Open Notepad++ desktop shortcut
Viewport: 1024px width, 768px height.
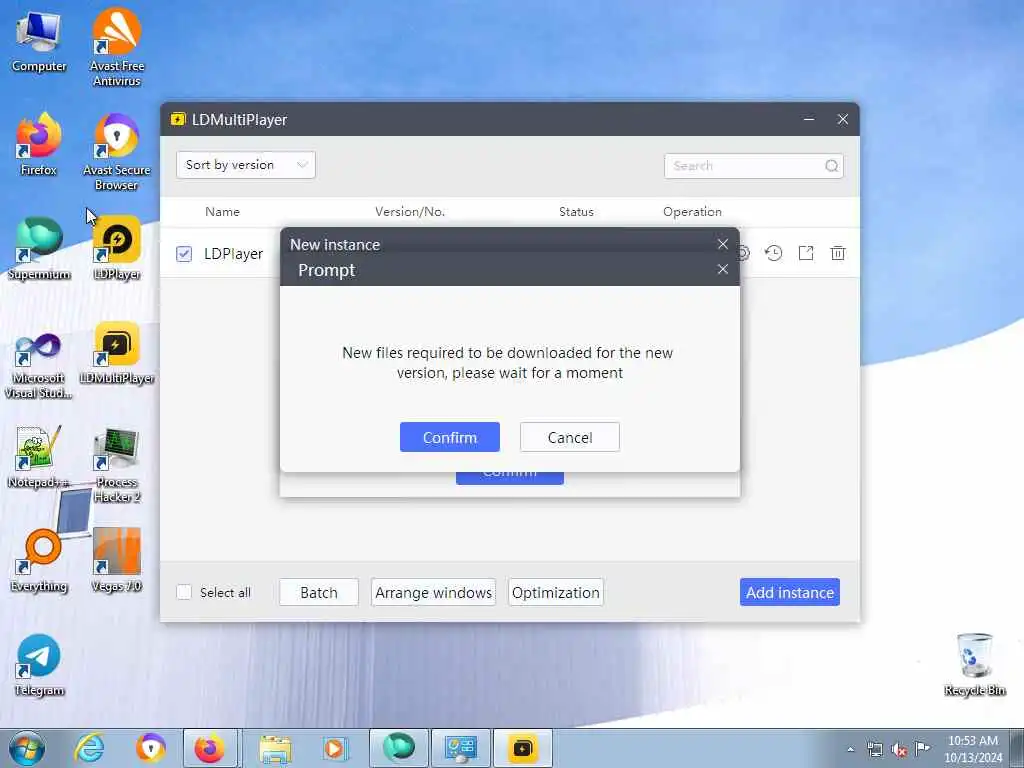[x=39, y=457]
